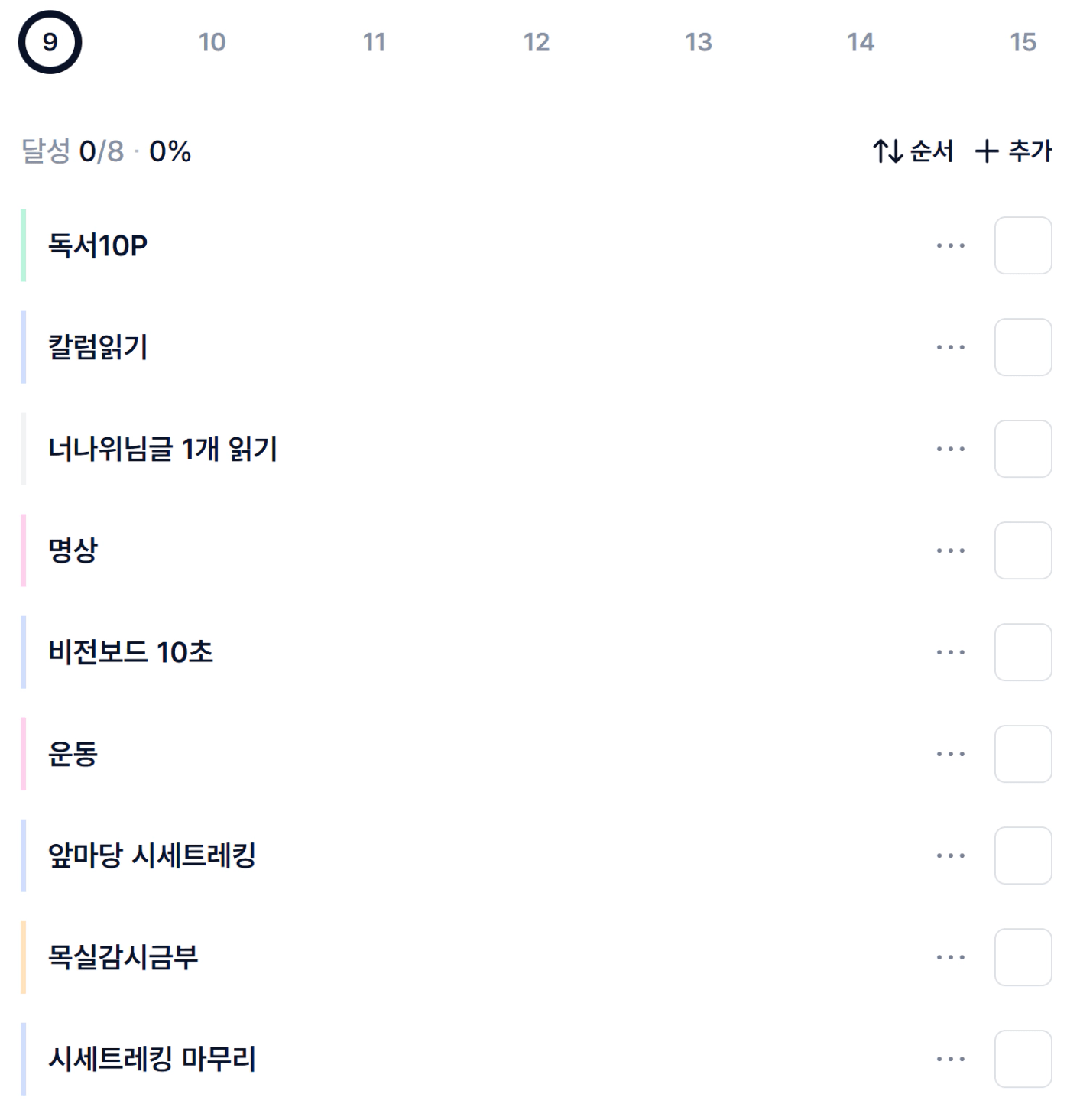Click the 칼럼읽기 habit title
The image size is (1067, 1120).
[98, 347]
